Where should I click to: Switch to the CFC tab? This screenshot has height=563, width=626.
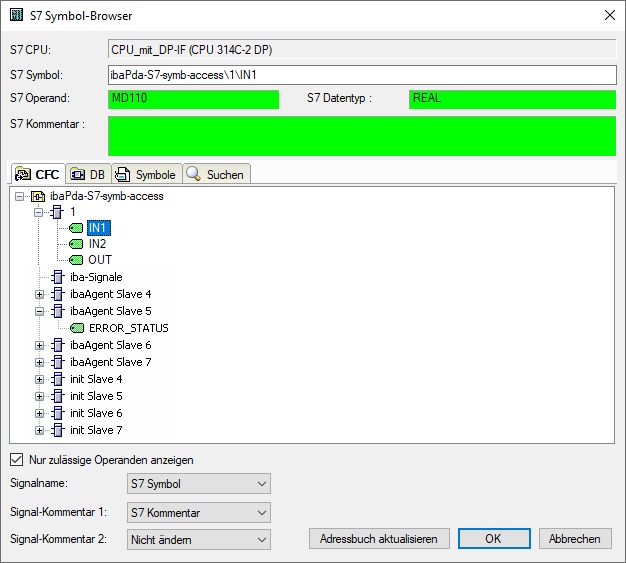[x=38, y=174]
